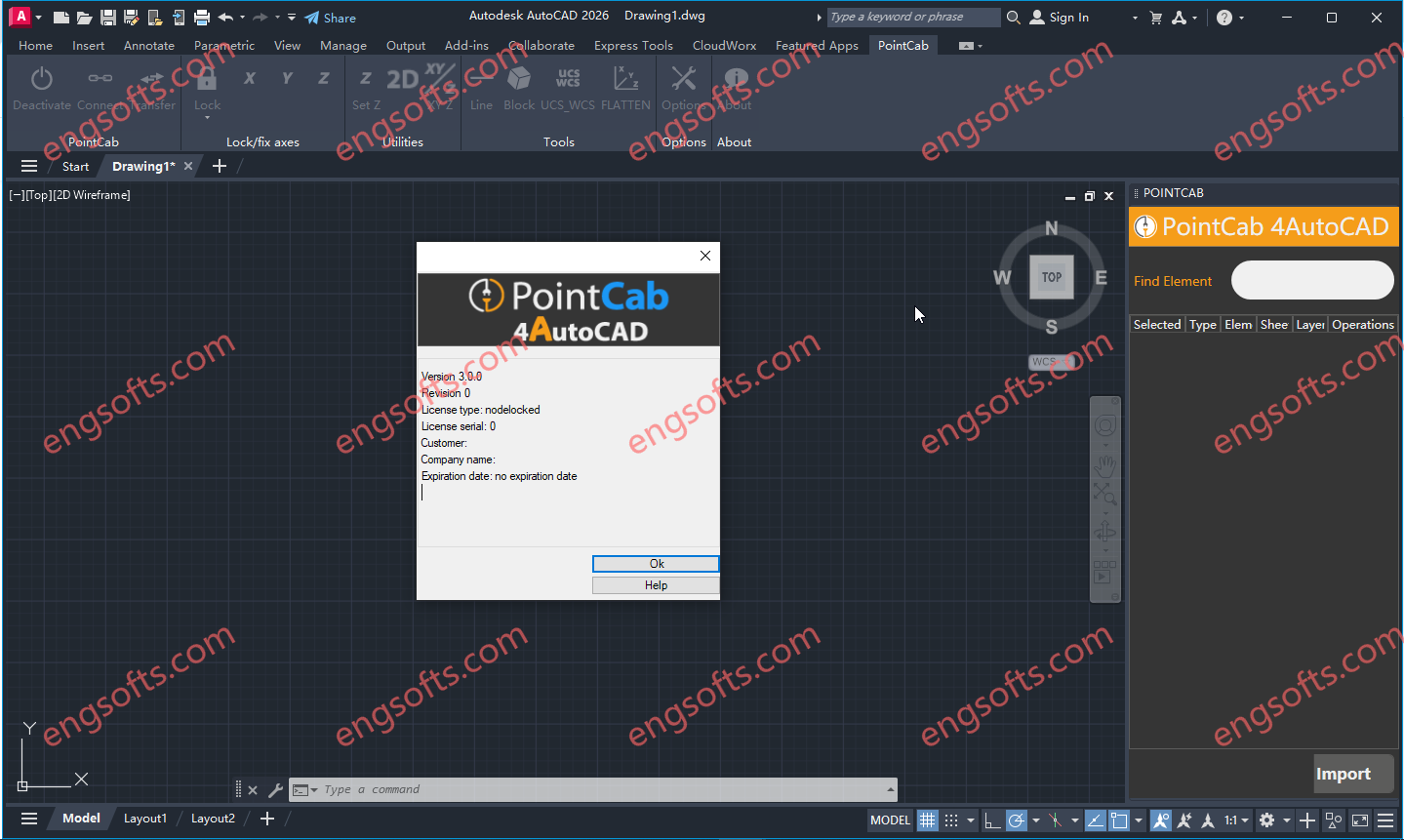This screenshot has width=1404, height=840.
Task: Switch to the Start file tab
Action: 75,167
